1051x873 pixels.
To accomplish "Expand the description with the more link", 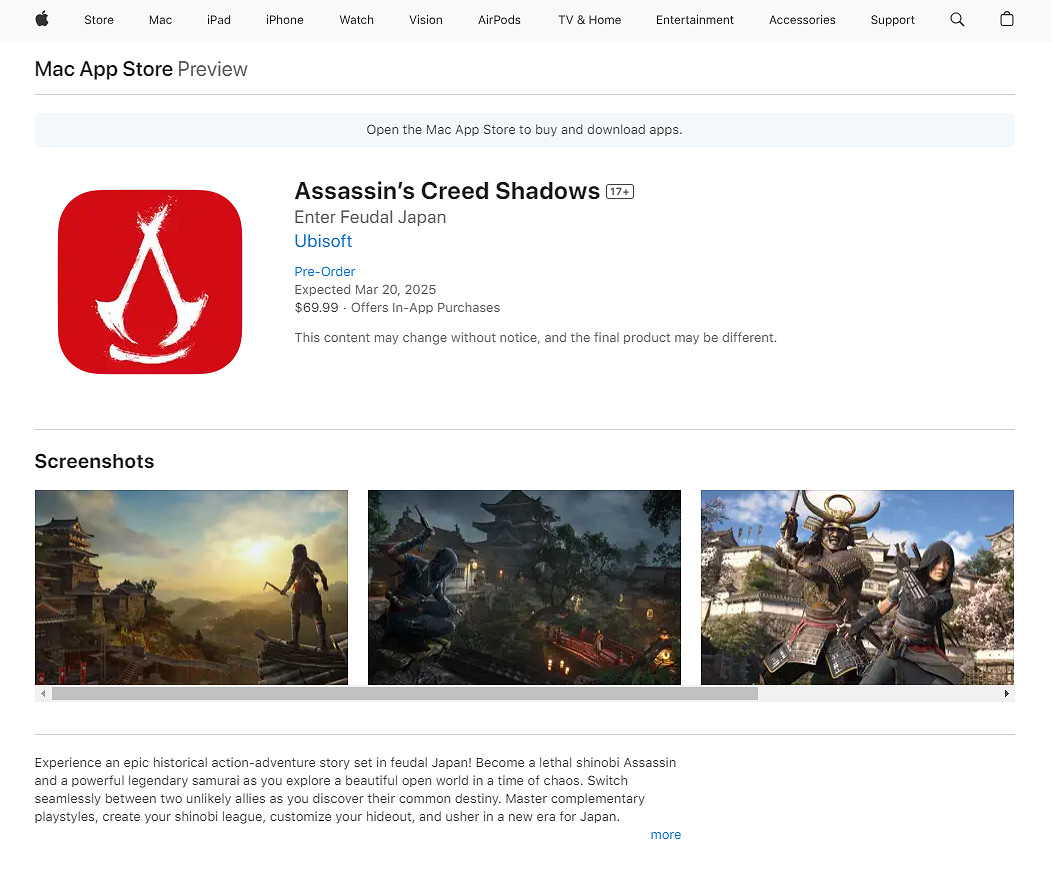I will (666, 835).
